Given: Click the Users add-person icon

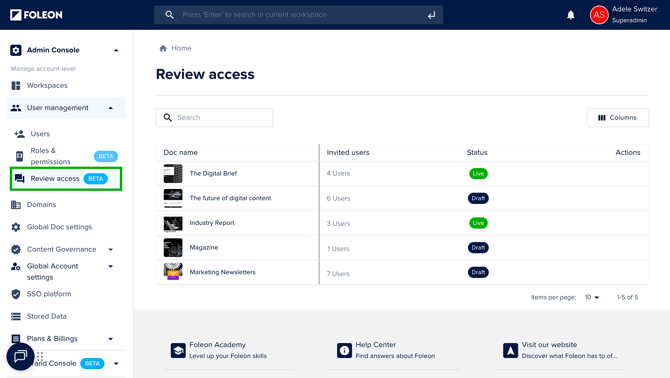Looking at the screenshot, I should click(x=20, y=134).
